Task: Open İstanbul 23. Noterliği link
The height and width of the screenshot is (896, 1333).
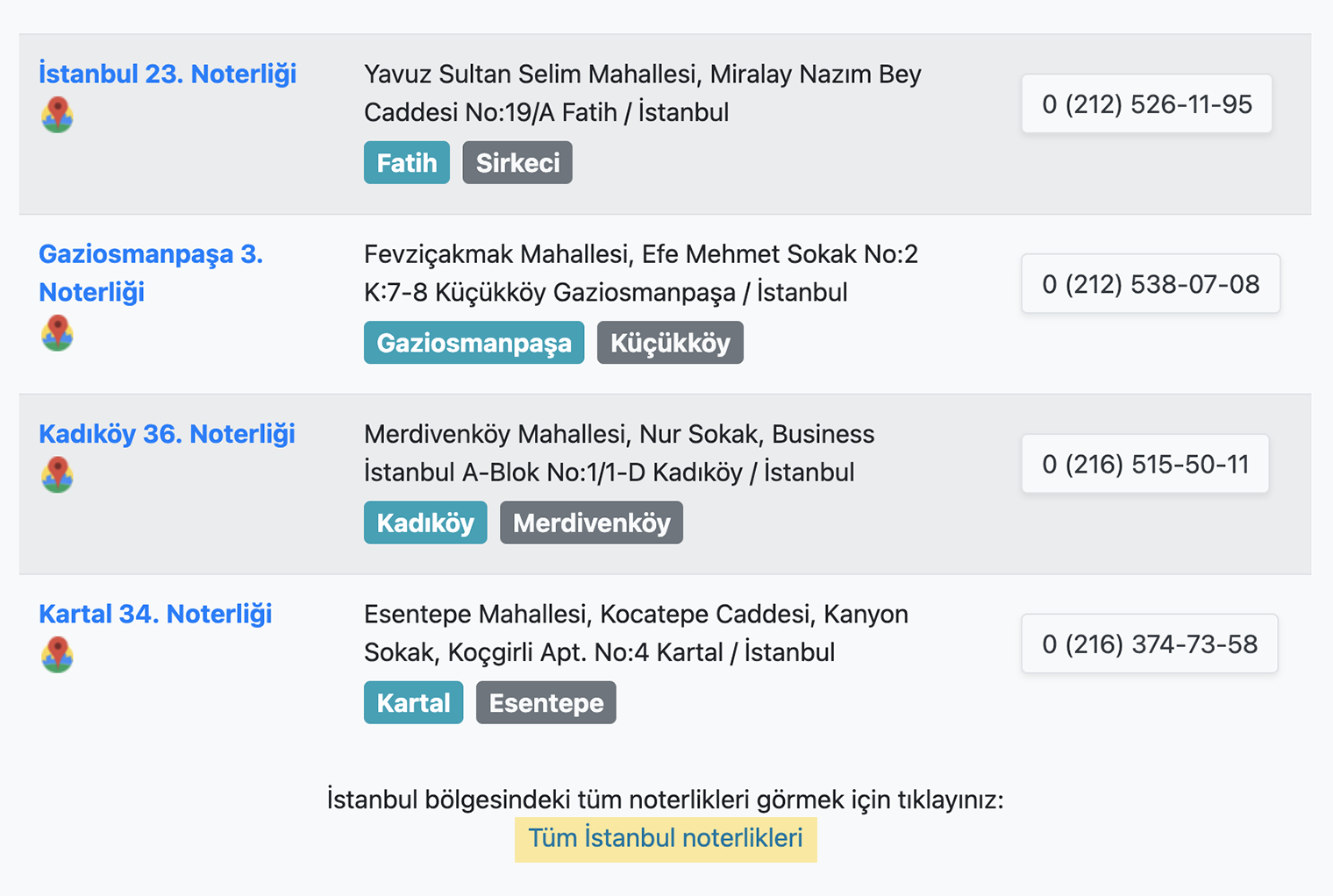Action: 168,74
